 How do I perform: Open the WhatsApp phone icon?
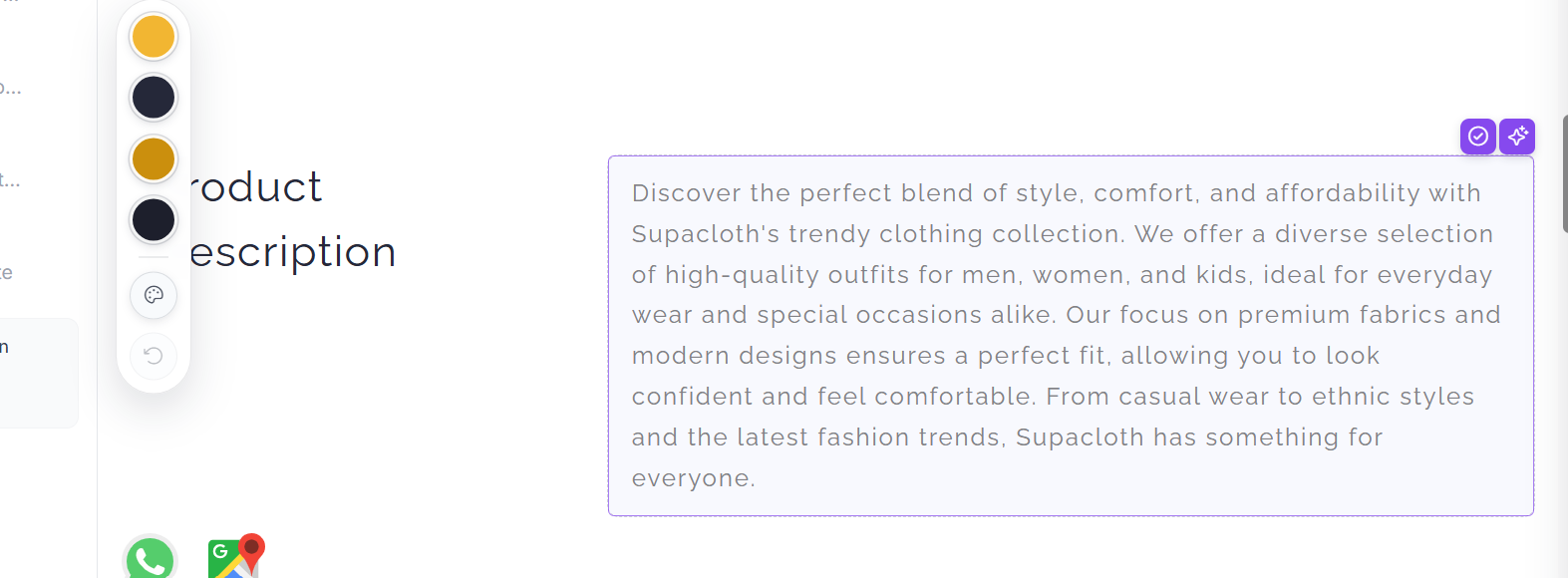point(151,558)
